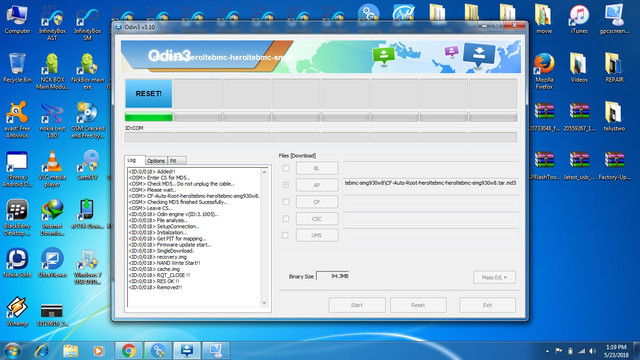The image size is (640, 360).
Task: Show hidden system tray icons
Action: tap(547, 351)
